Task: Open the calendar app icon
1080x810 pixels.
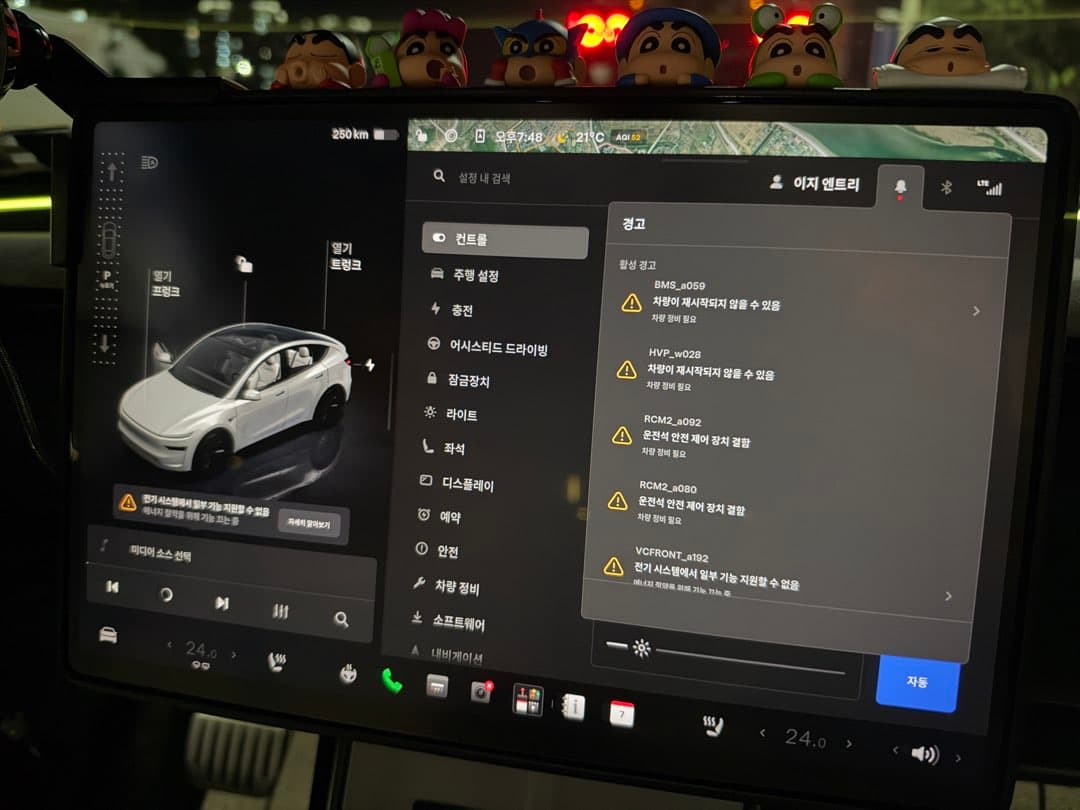Action: pyautogui.click(x=622, y=714)
